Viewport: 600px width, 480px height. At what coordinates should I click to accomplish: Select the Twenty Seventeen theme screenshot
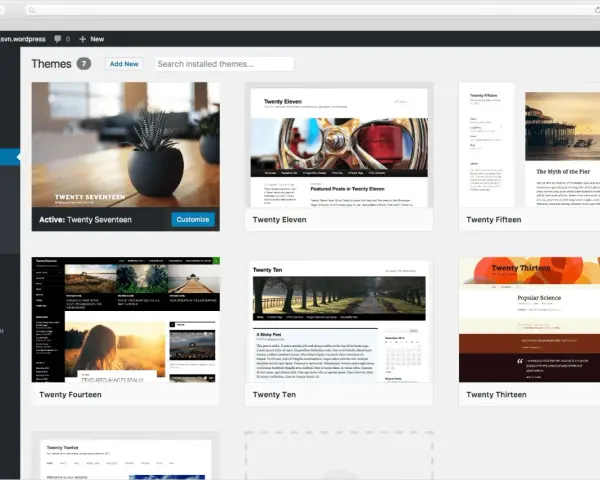[126, 145]
